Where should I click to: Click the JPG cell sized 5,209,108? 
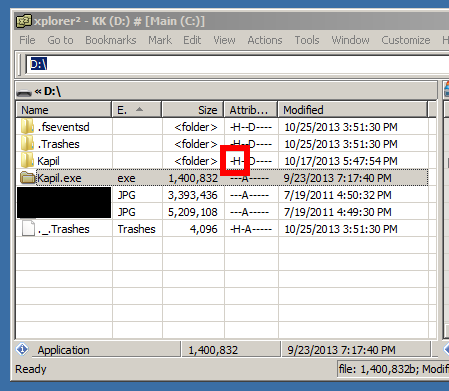tap(126, 212)
